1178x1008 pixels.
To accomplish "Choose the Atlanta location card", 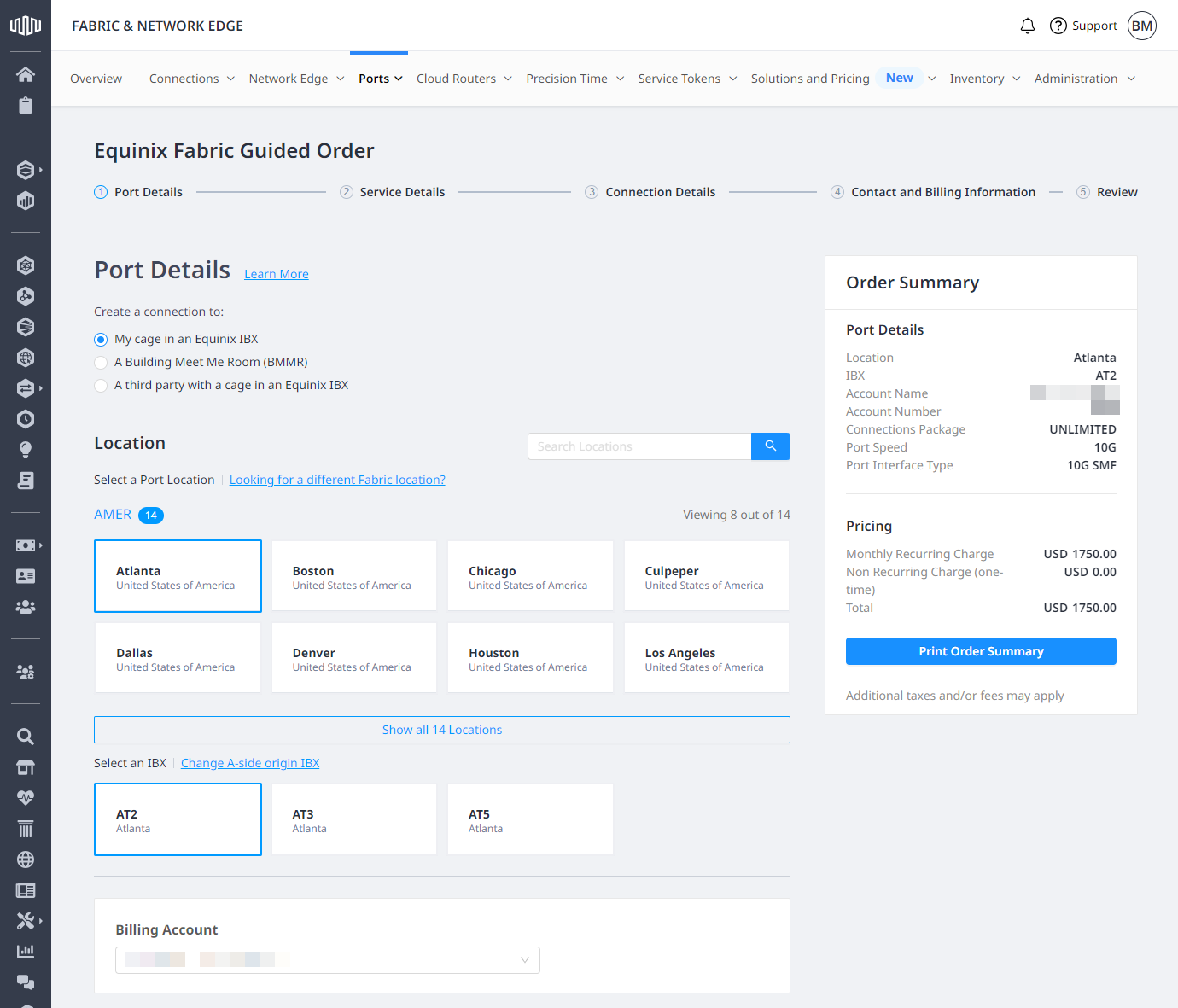I will tap(178, 576).
